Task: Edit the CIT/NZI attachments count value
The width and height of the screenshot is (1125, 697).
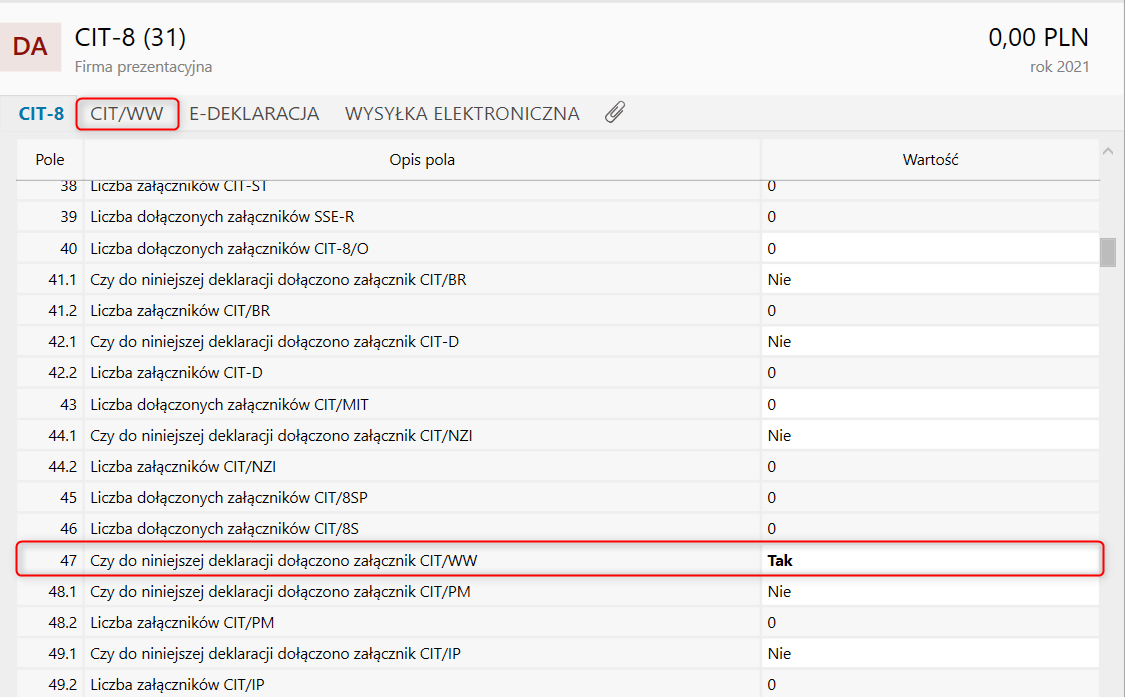Action: click(930, 467)
